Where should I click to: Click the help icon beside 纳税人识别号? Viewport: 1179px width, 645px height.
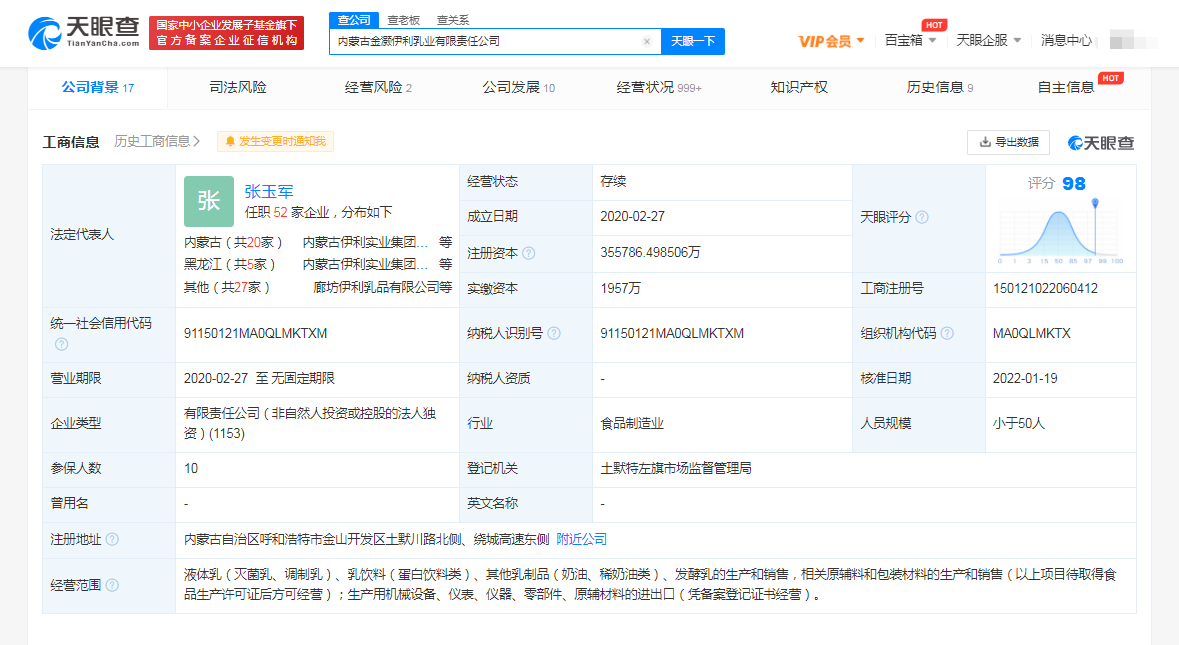click(x=553, y=333)
